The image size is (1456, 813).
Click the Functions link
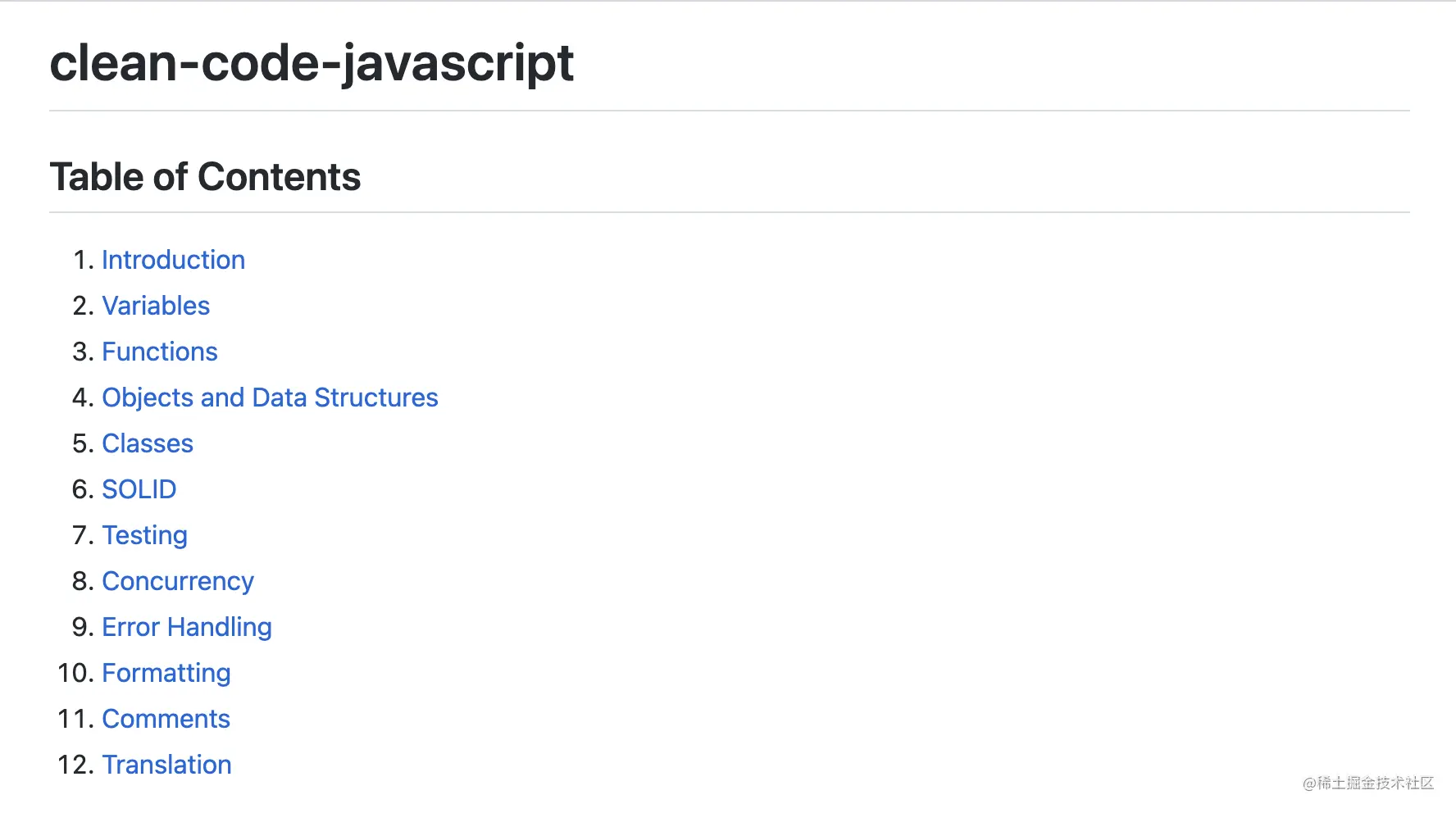pyautogui.click(x=160, y=352)
